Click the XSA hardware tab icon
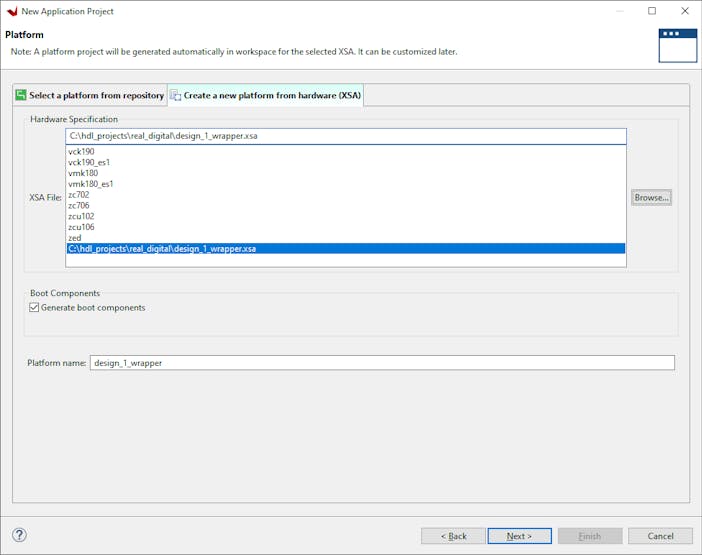This screenshot has width=702, height=555. (176, 95)
